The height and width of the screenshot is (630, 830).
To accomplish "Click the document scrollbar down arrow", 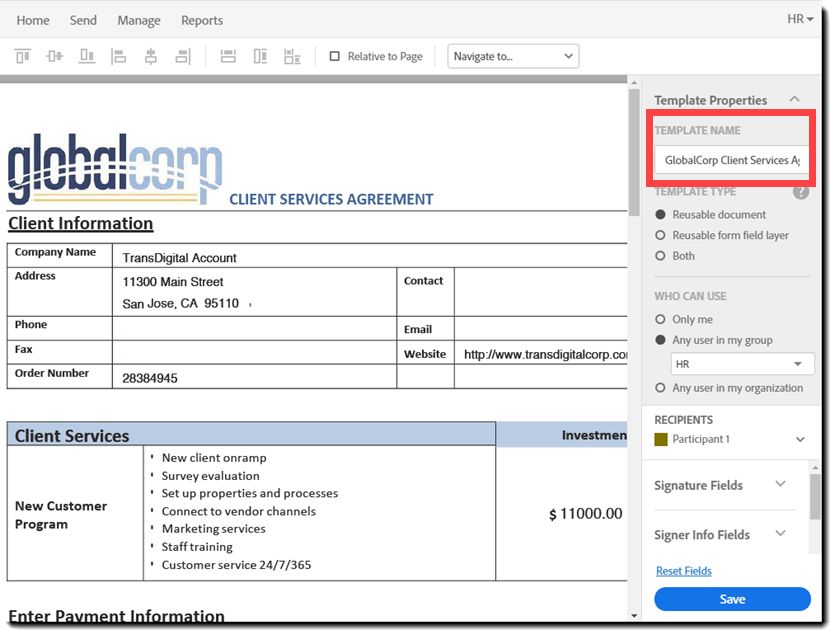I will (634, 616).
